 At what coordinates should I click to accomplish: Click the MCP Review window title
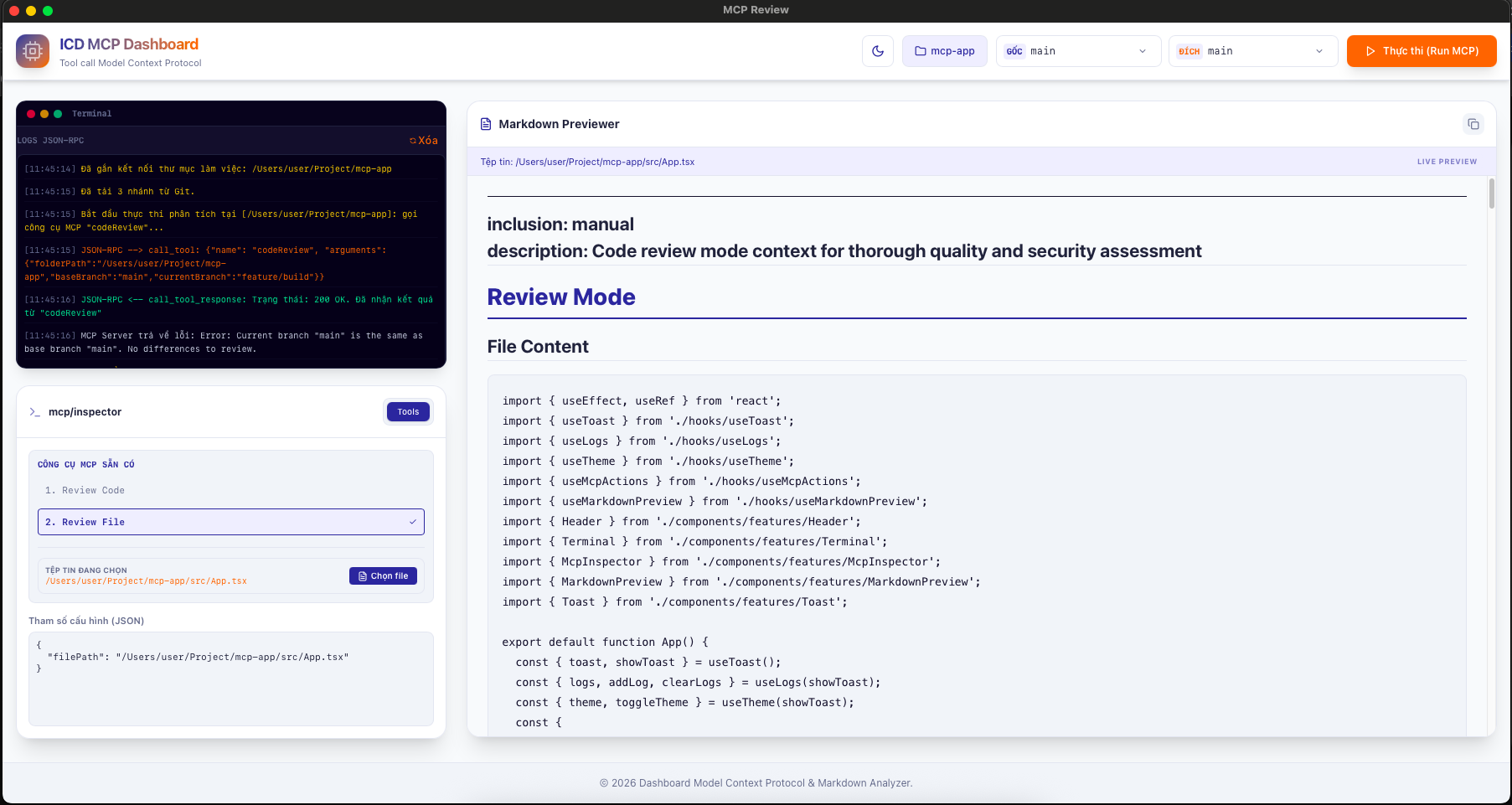pos(756,10)
